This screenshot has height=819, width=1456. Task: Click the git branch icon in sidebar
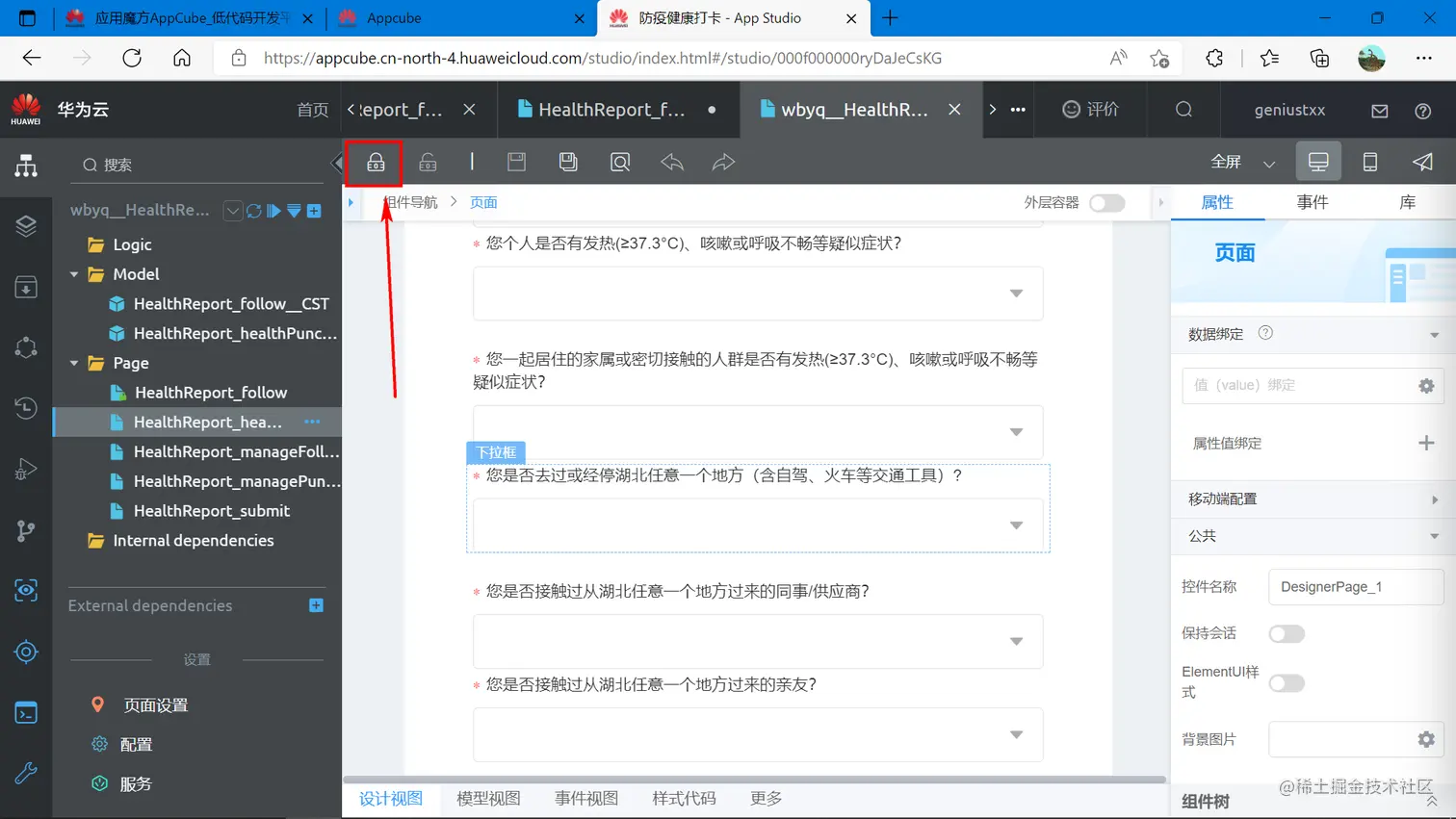coord(26,530)
